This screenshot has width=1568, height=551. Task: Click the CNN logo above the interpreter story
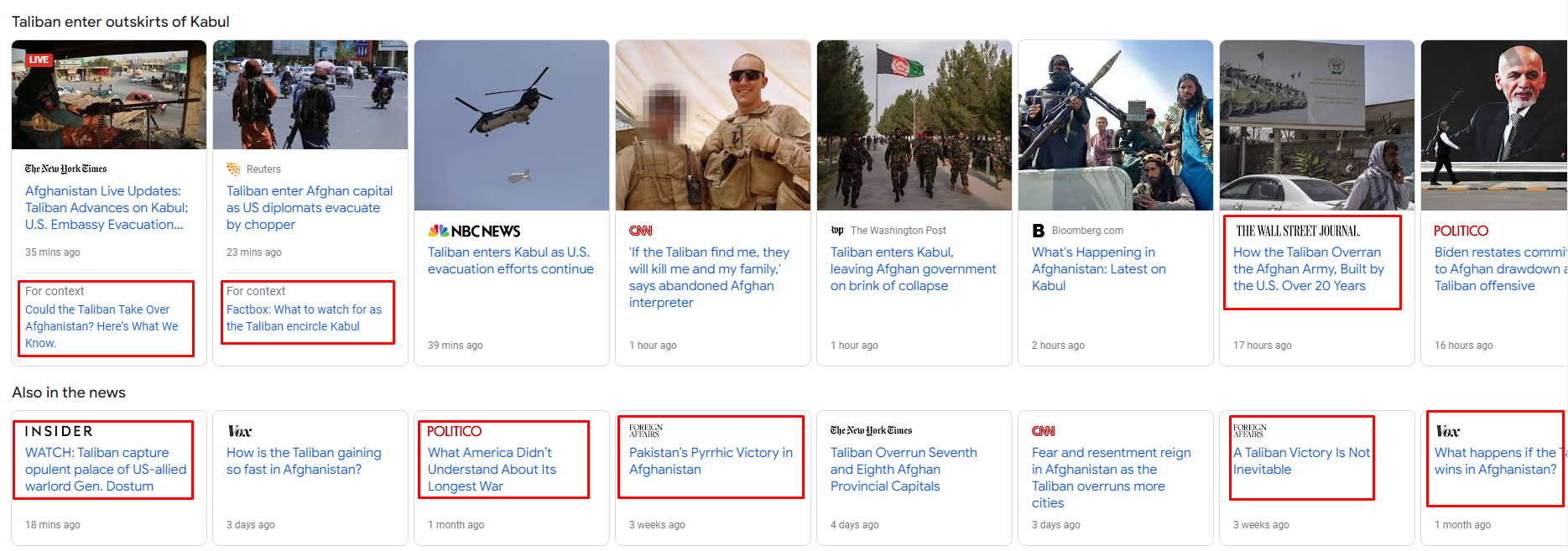pos(641,231)
